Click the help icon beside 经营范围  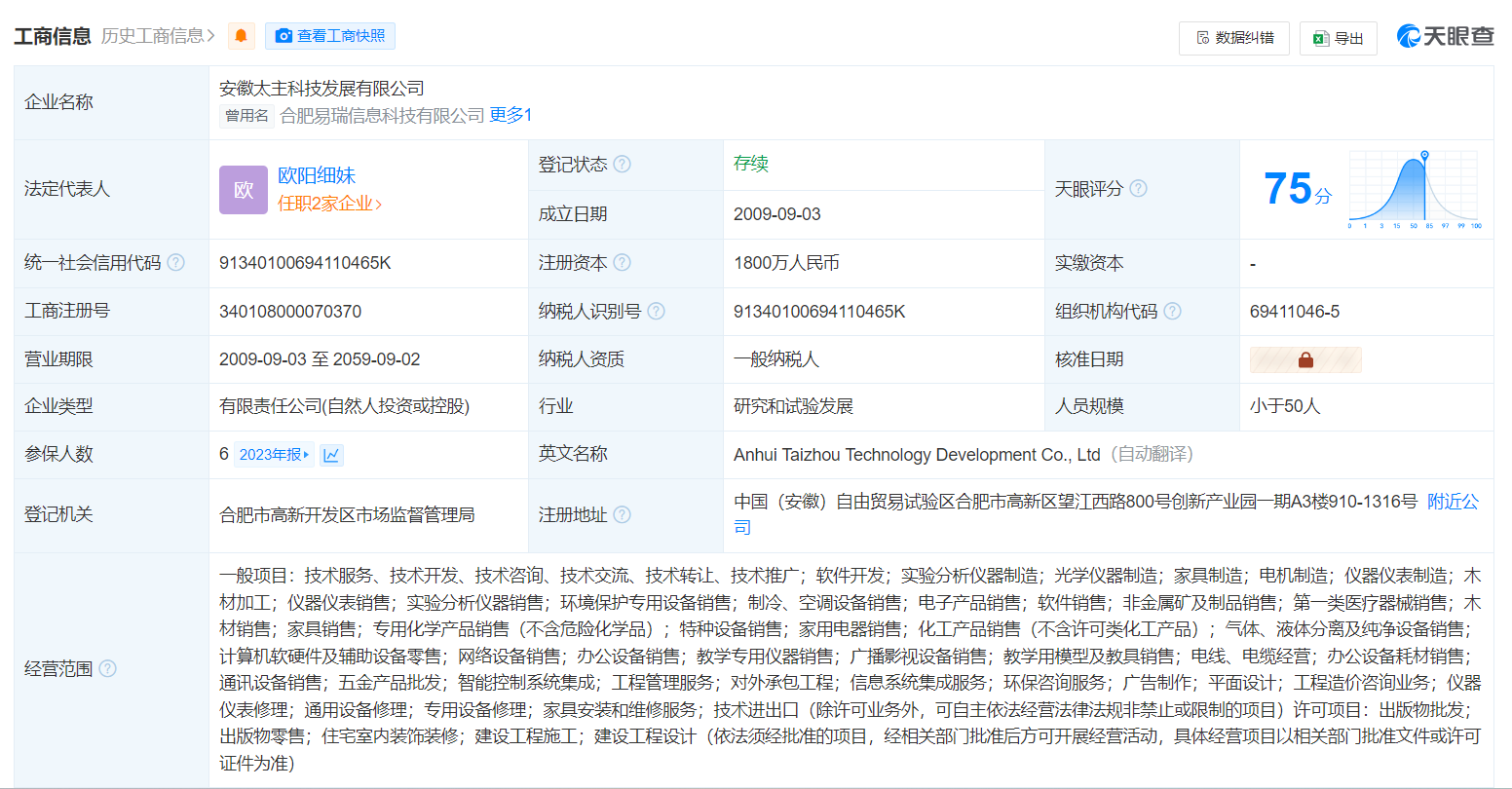coord(107,669)
